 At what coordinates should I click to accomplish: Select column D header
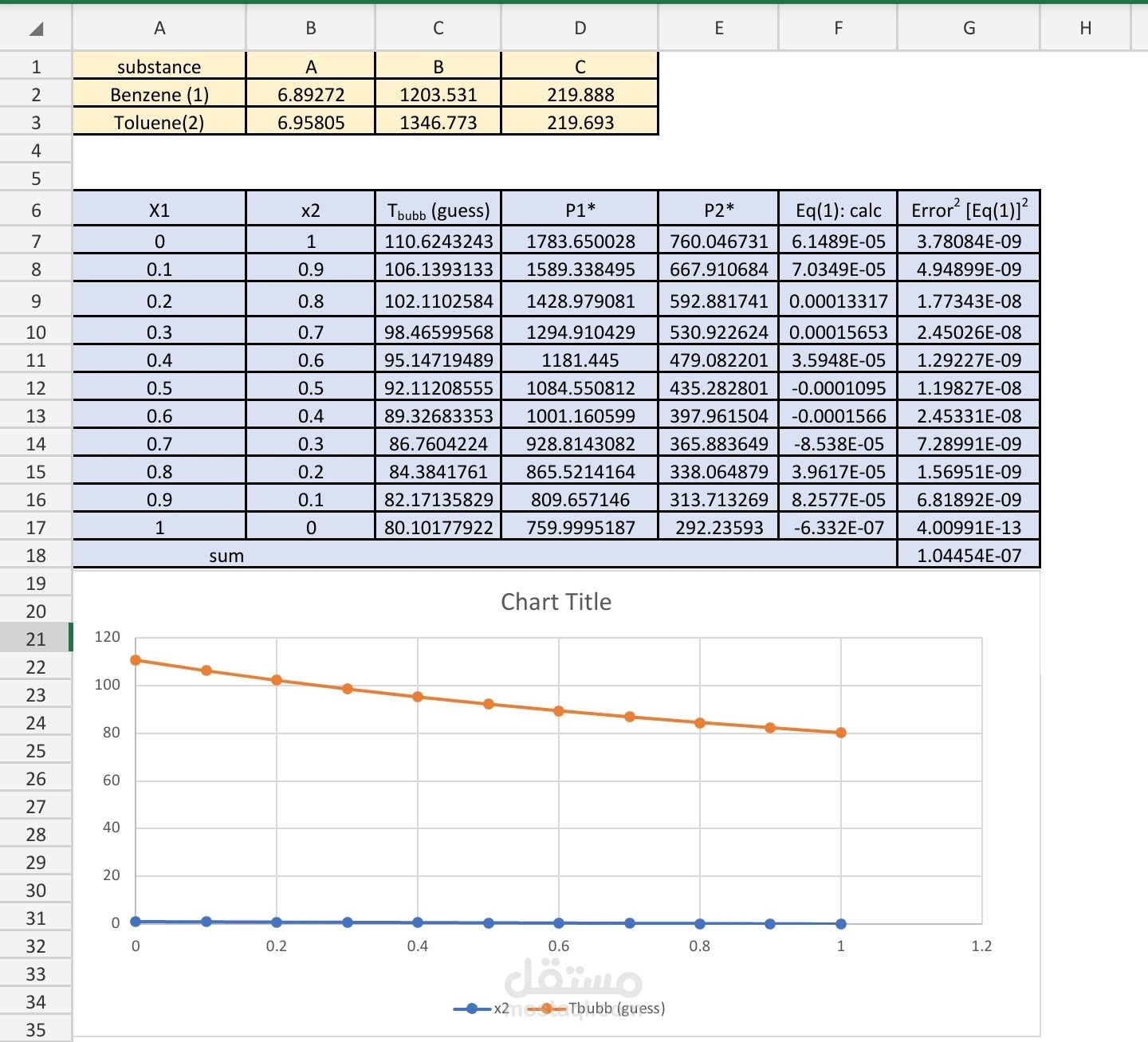point(580,28)
